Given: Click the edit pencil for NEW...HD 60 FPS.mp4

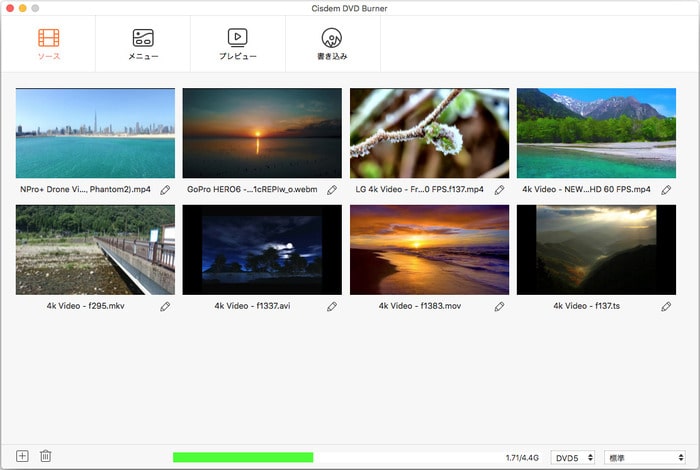Looking at the screenshot, I should coord(666,189).
